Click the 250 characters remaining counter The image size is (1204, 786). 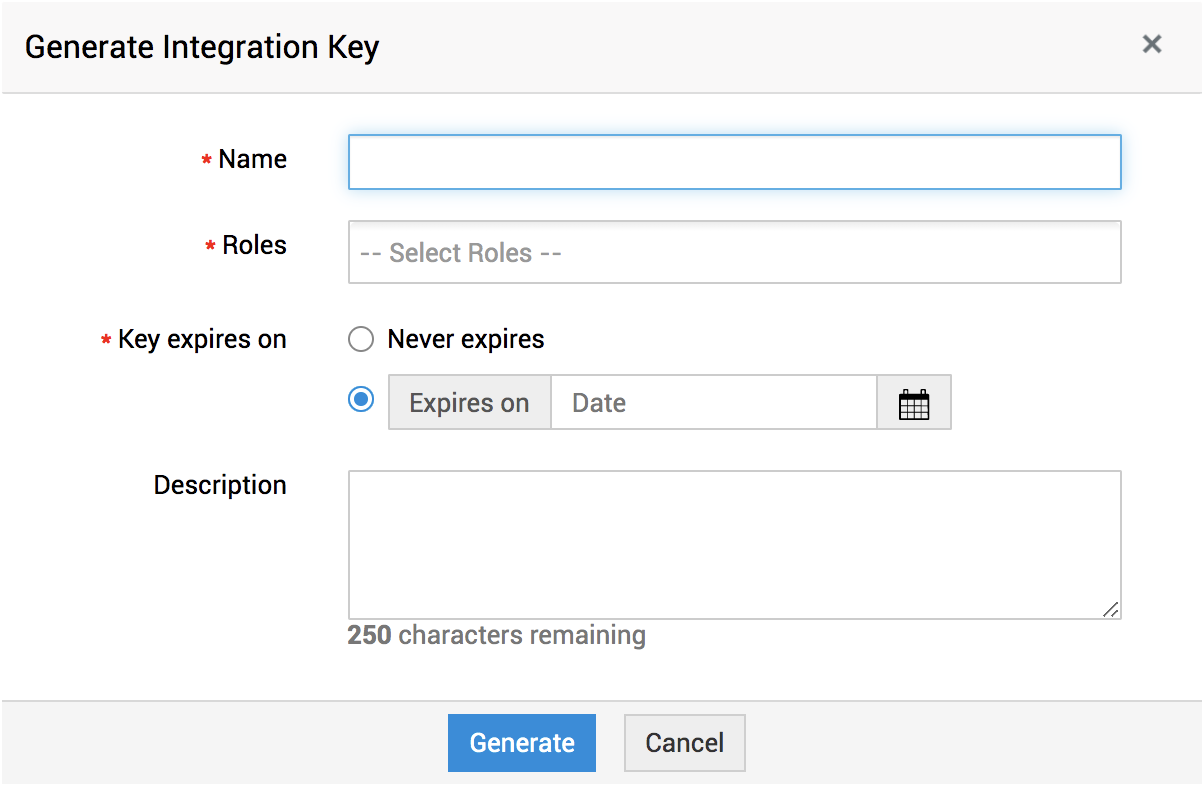[496, 635]
